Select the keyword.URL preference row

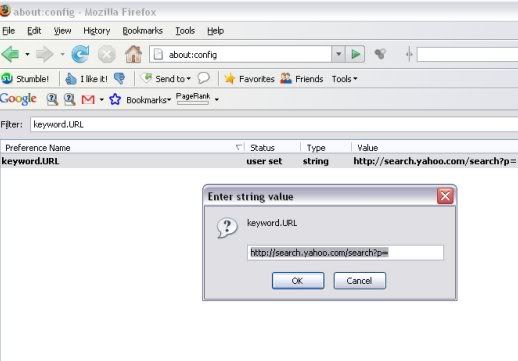[x=259, y=161]
